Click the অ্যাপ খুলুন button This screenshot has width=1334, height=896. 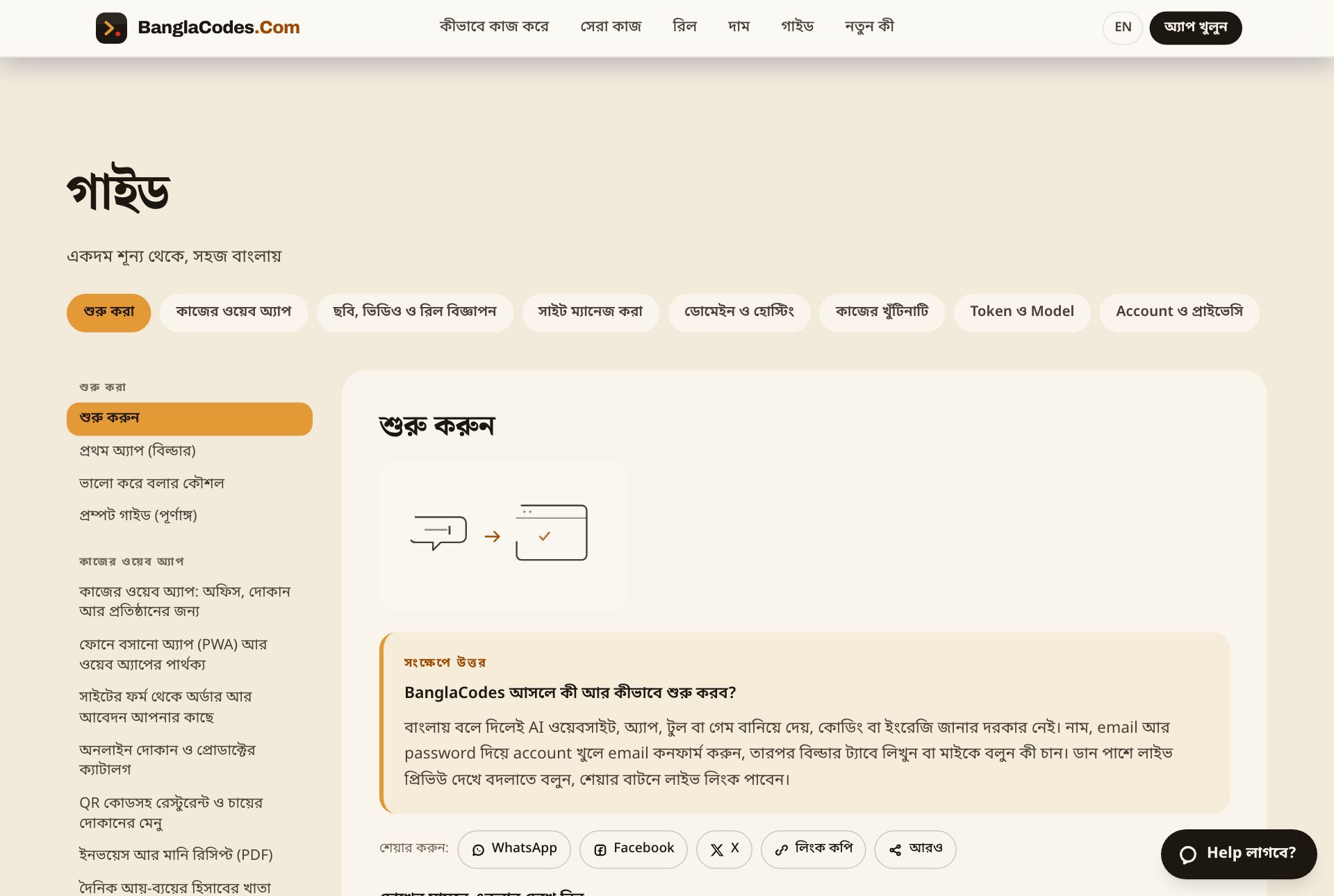(x=1195, y=28)
